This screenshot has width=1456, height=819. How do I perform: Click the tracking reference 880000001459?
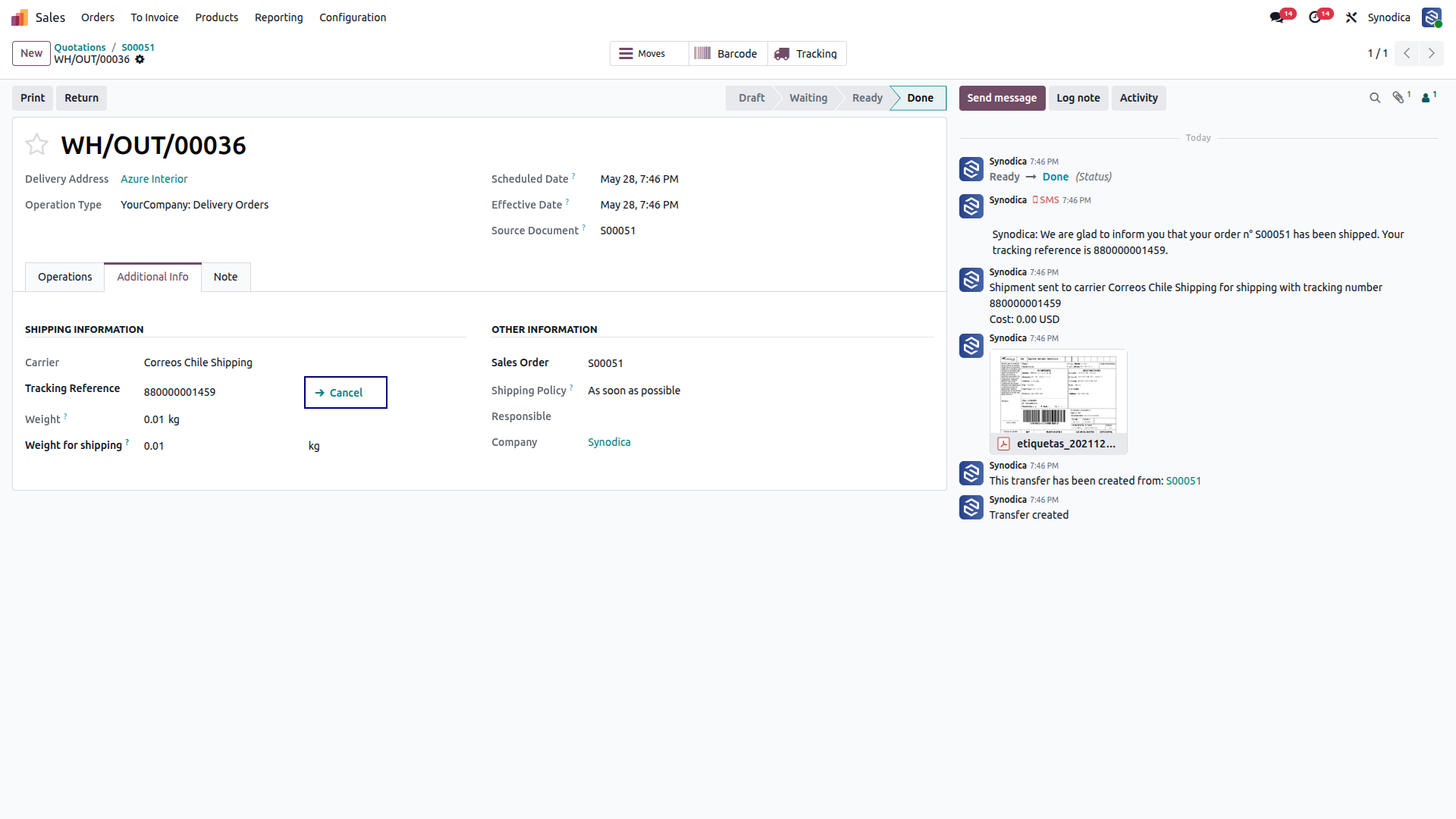pyautogui.click(x=180, y=392)
